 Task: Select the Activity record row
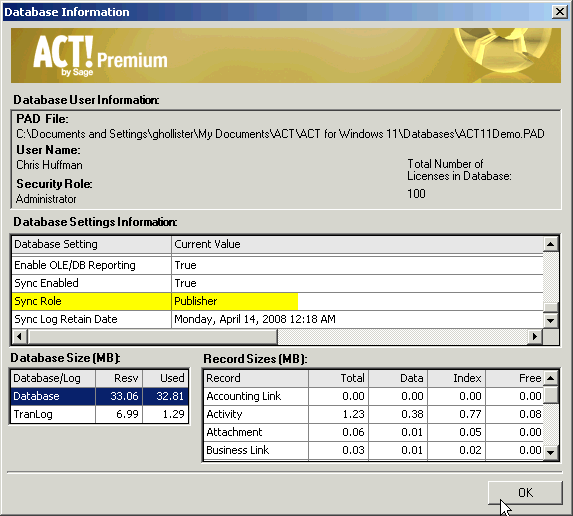click(373, 414)
